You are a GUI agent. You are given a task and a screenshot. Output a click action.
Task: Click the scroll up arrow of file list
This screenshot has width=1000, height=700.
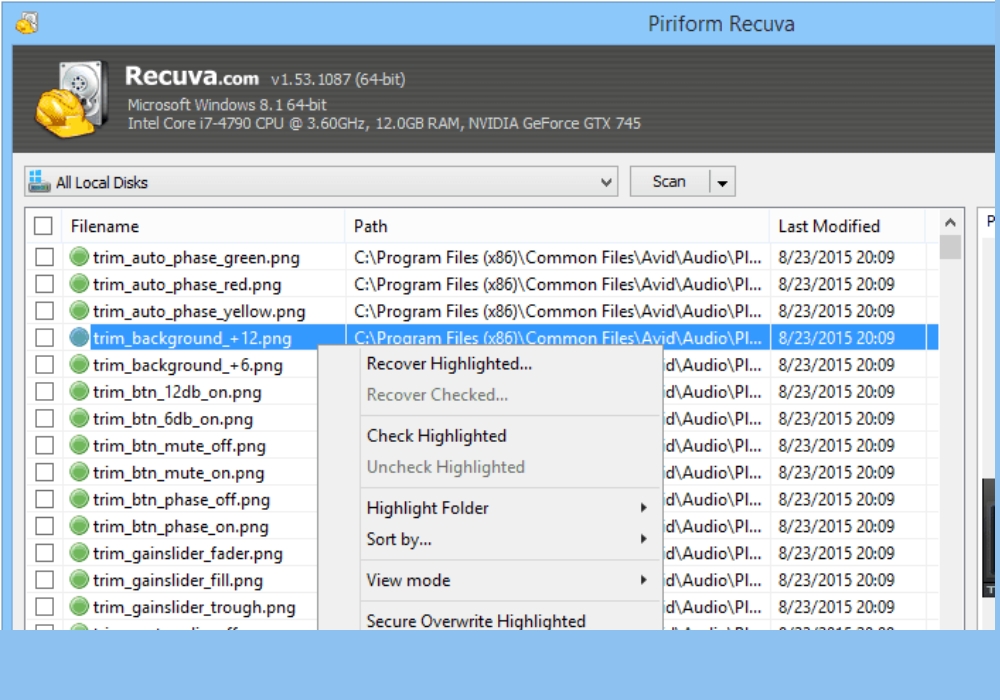pyautogui.click(x=950, y=222)
